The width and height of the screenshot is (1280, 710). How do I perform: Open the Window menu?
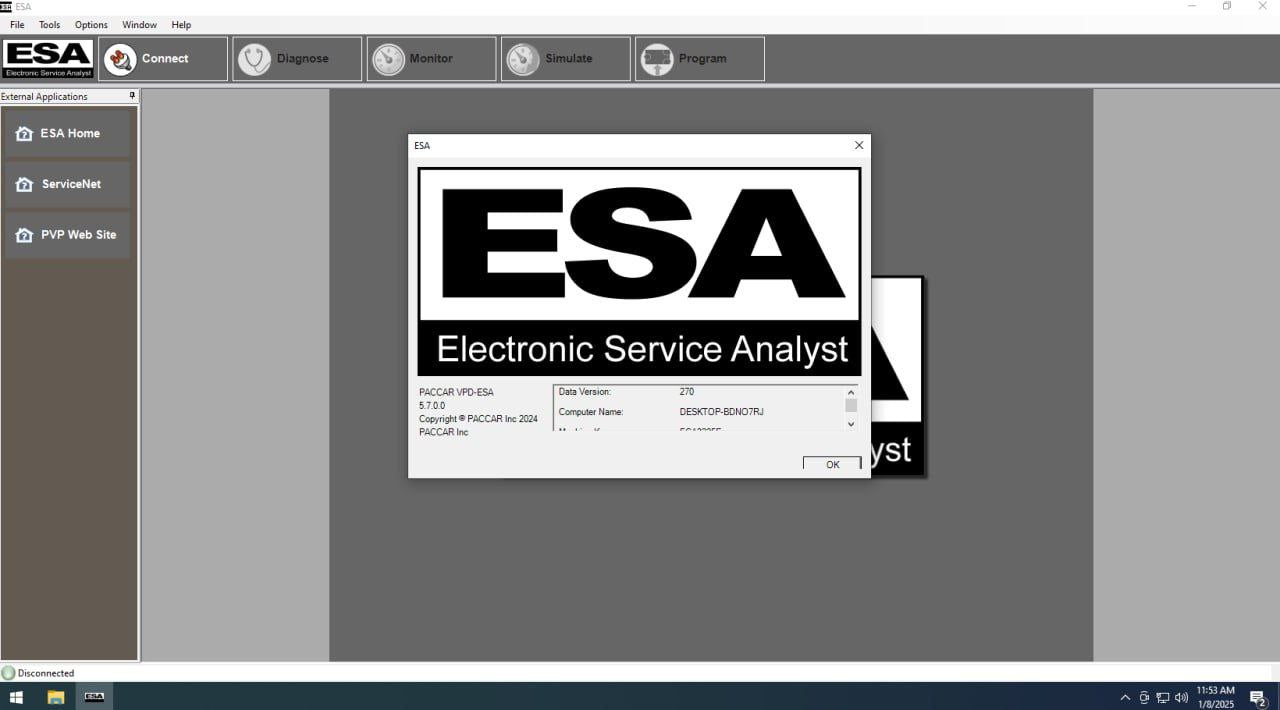pos(139,25)
